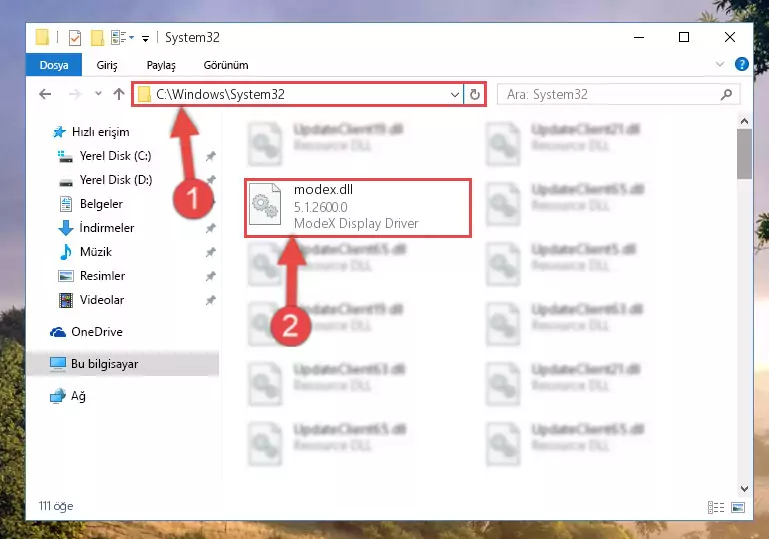Open Yerel Disk (D:) in sidebar
The image size is (769, 539).
tap(105, 180)
